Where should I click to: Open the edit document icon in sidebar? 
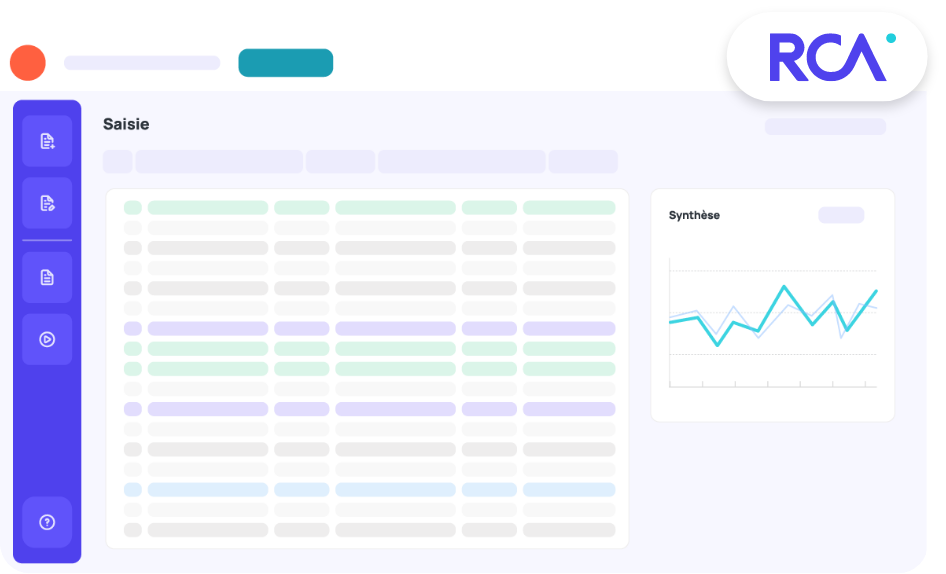point(47,203)
